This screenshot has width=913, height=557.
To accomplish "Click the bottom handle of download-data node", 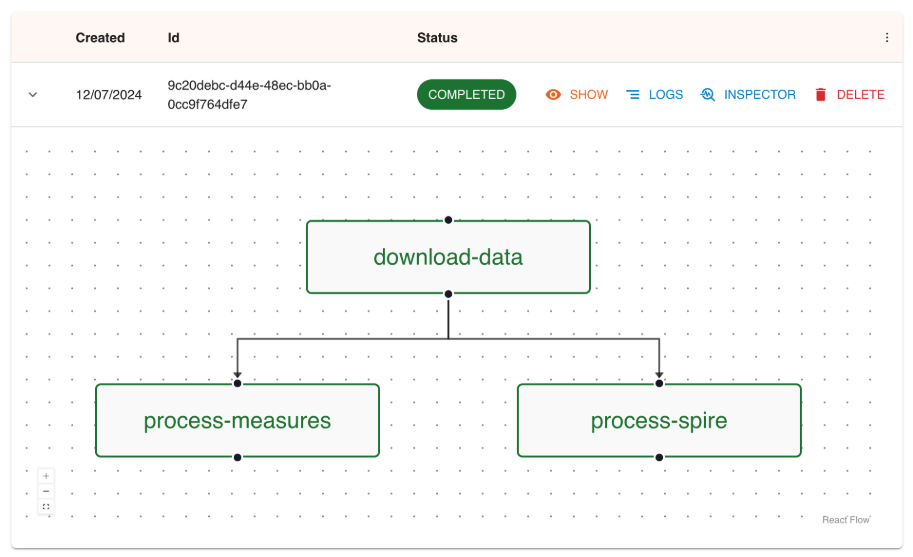I will point(448,294).
